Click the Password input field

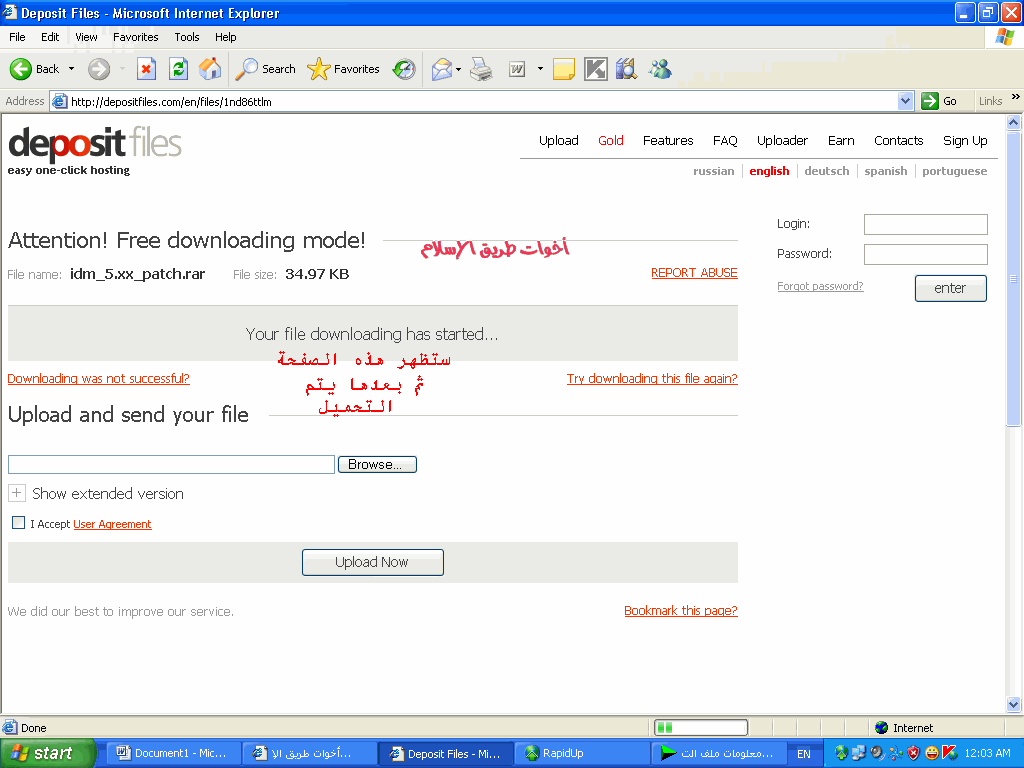click(x=925, y=254)
